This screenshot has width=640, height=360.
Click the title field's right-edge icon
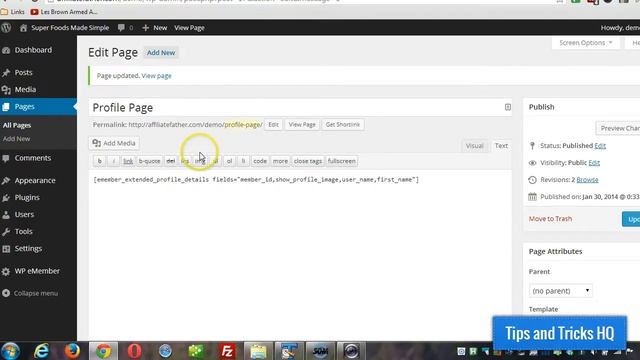click(x=507, y=107)
